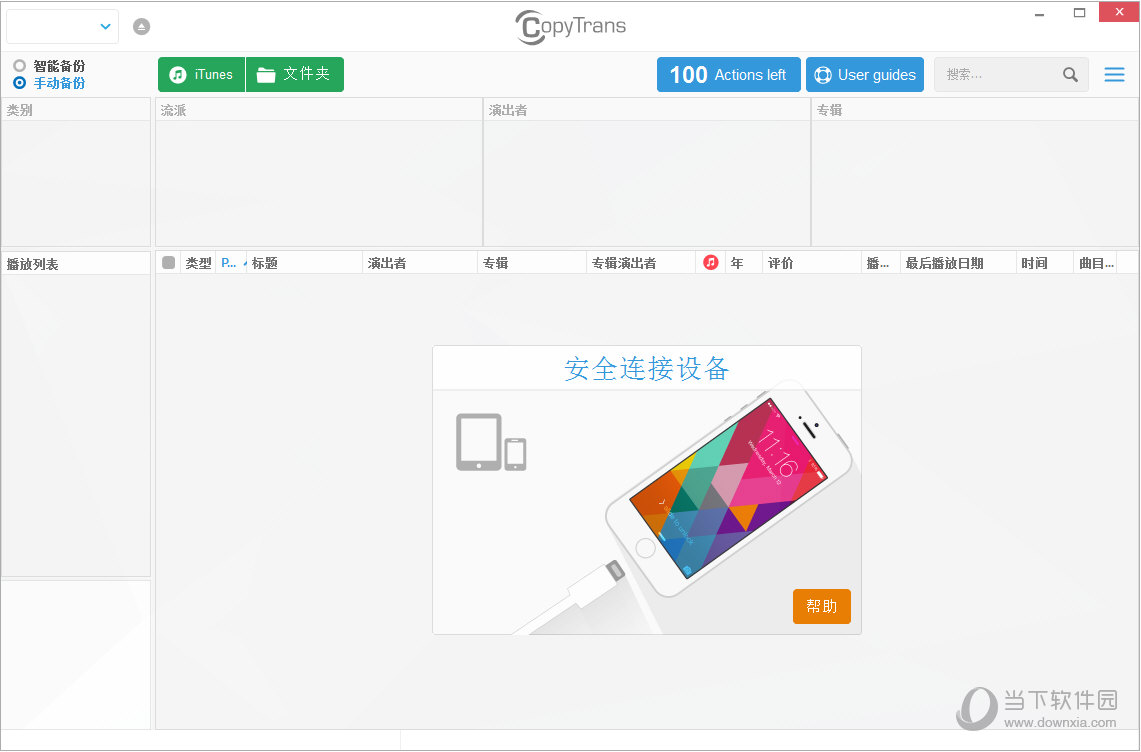Sort by the red music note column
The width and height of the screenshot is (1141, 752).
click(711, 263)
